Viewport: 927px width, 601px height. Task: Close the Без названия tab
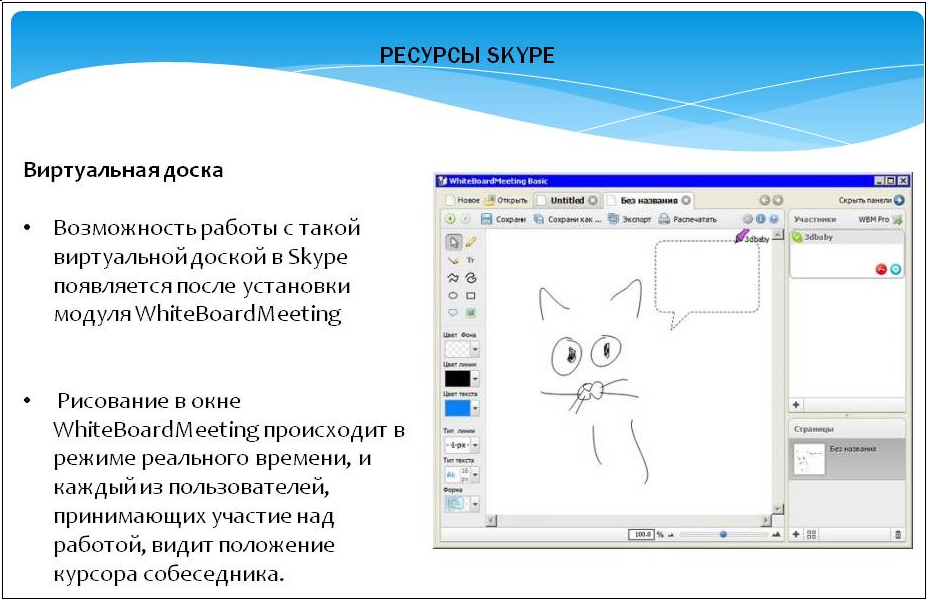(x=686, y=200)
